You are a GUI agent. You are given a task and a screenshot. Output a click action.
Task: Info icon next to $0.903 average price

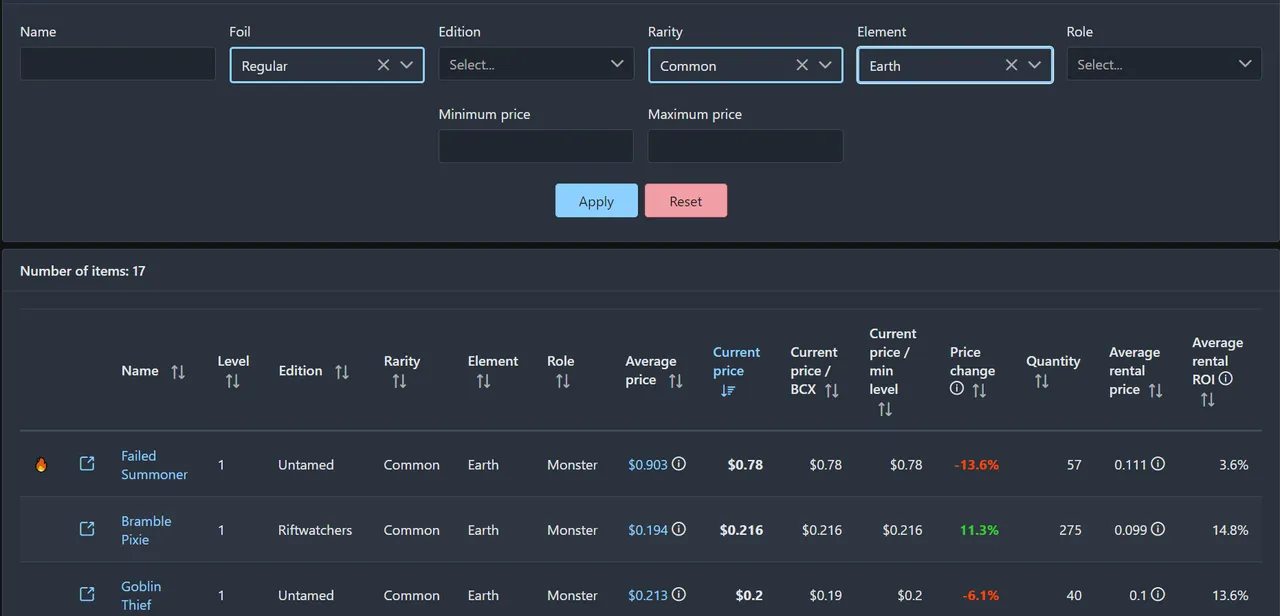click(x=679, y=464)
